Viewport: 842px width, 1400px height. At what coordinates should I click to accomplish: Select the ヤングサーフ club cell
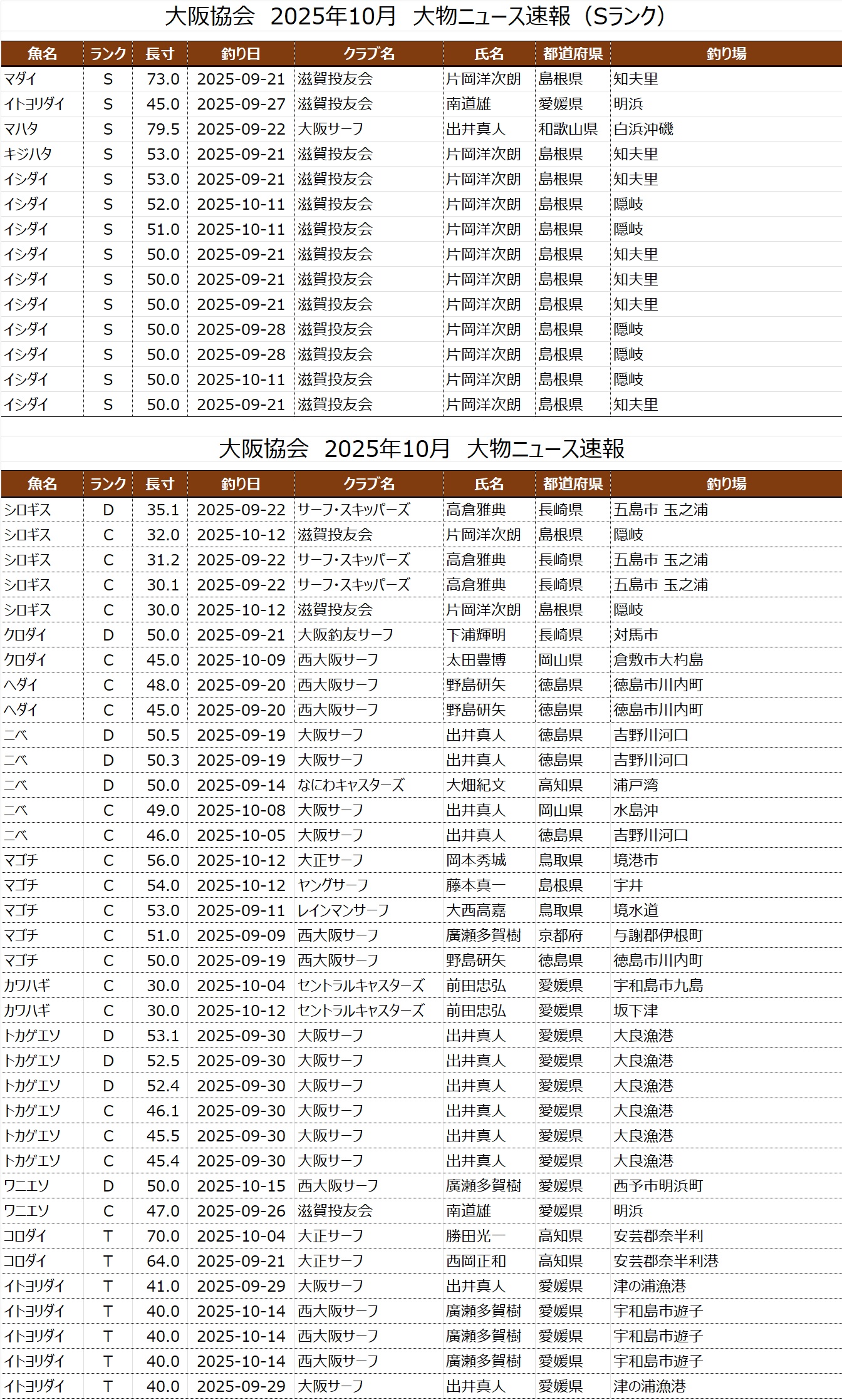(333, 885)
